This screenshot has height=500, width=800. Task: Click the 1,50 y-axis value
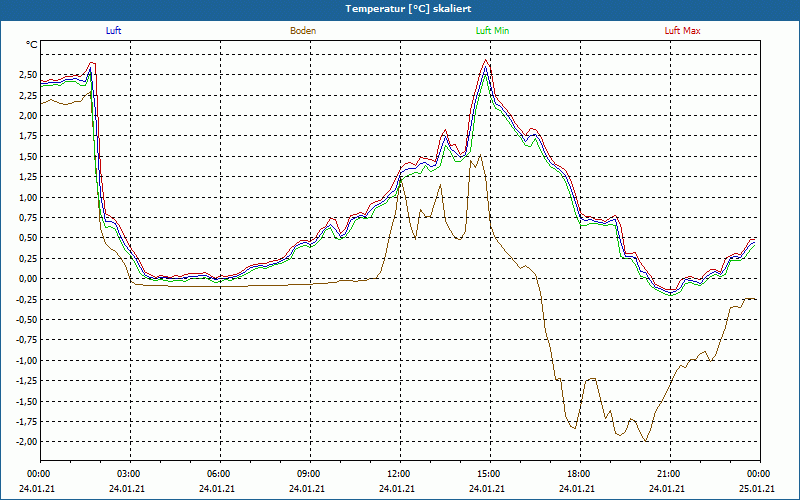click(29, 157)
